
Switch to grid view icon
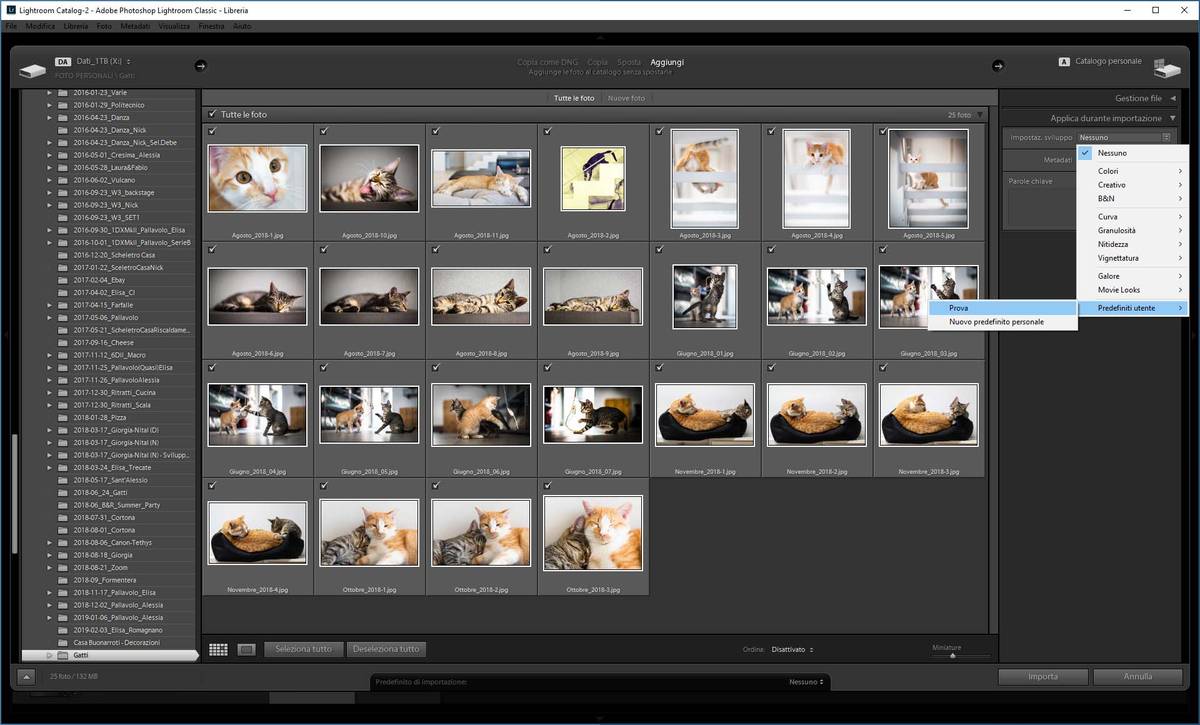(218, 650)
